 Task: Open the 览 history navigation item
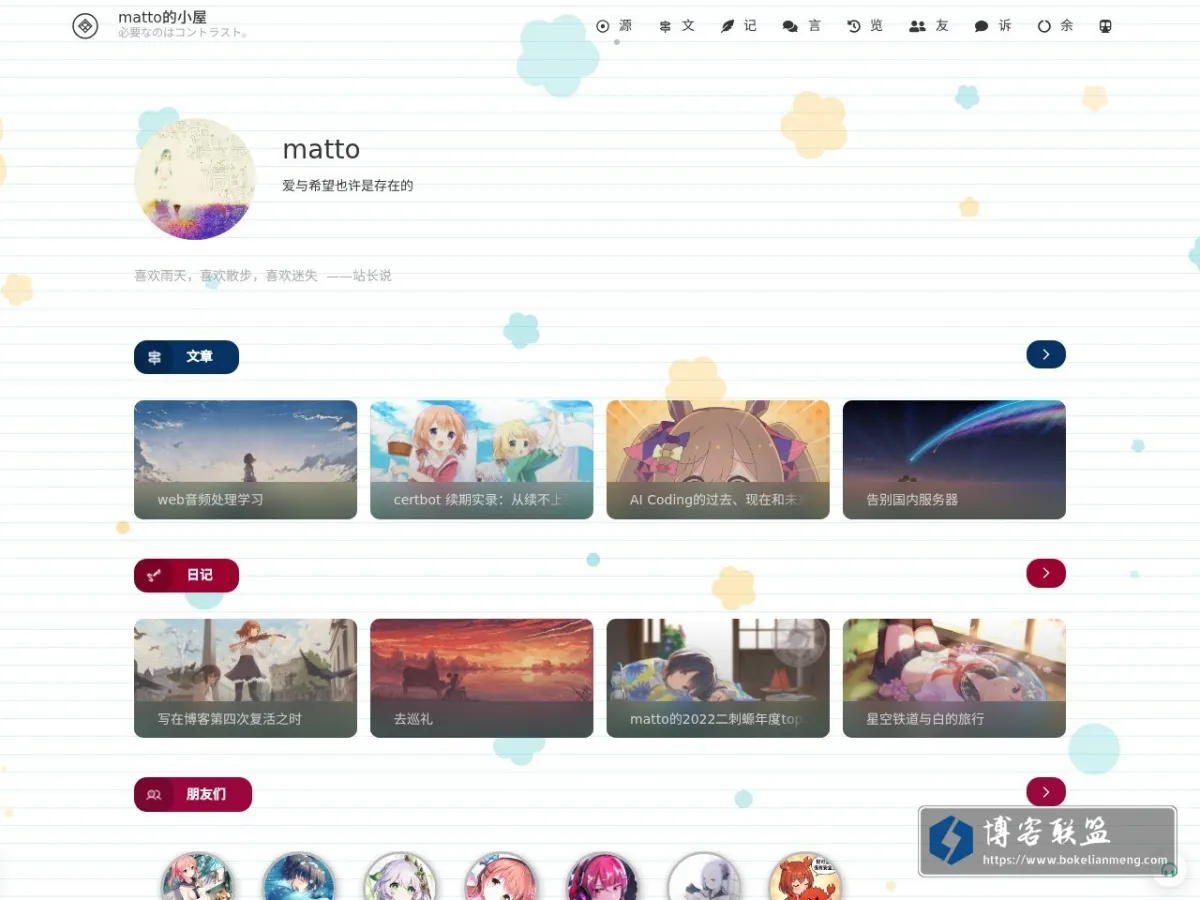point(865,26)
